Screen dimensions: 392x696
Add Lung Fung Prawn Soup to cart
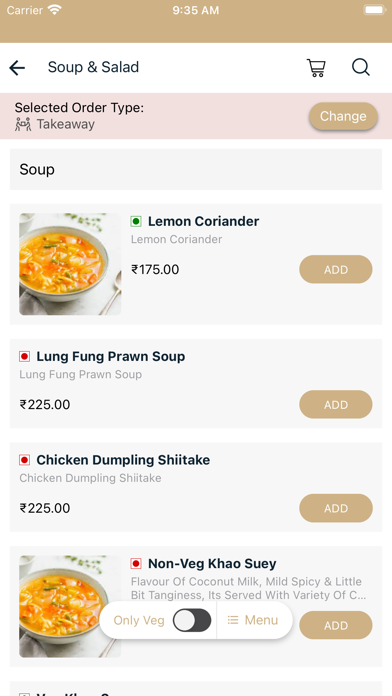pyautogui.click(x=336, y=404)
